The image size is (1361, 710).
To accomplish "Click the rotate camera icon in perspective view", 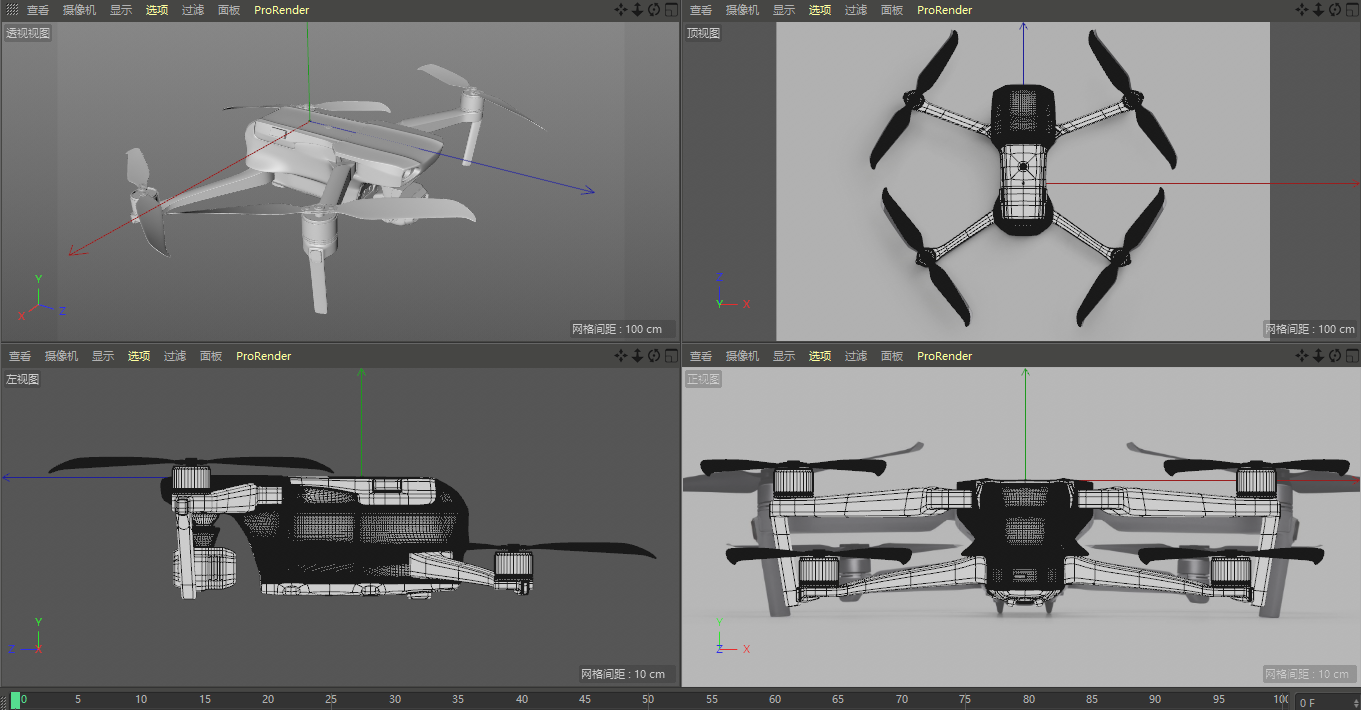I will coord(654,10).
